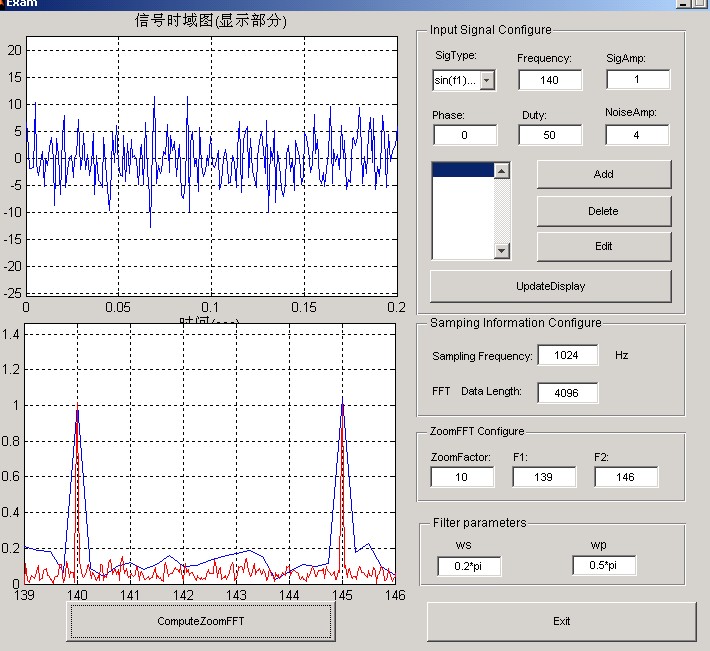
Task: Click the Duty input field showing 50
Action: click(x=550, y=135)
